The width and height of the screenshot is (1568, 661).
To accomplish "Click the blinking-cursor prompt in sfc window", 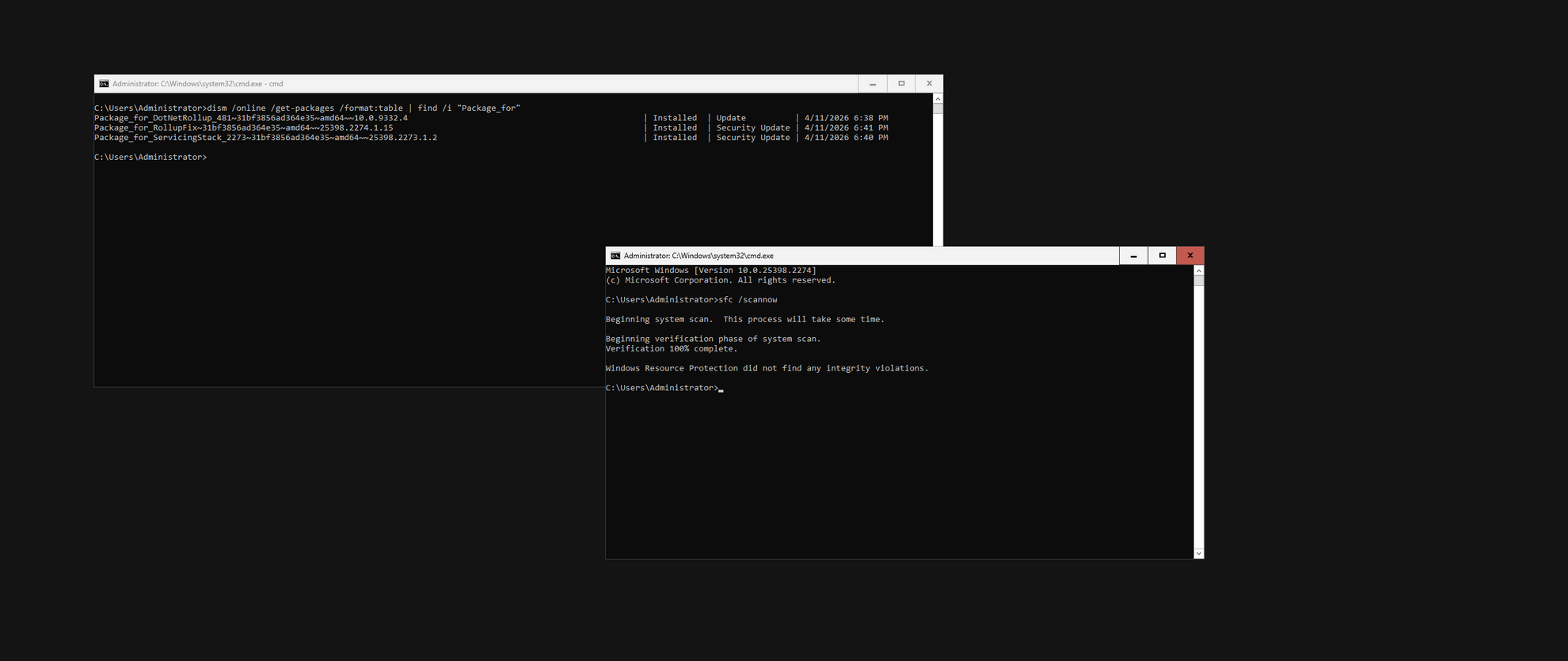I will (x=664, y=388).
